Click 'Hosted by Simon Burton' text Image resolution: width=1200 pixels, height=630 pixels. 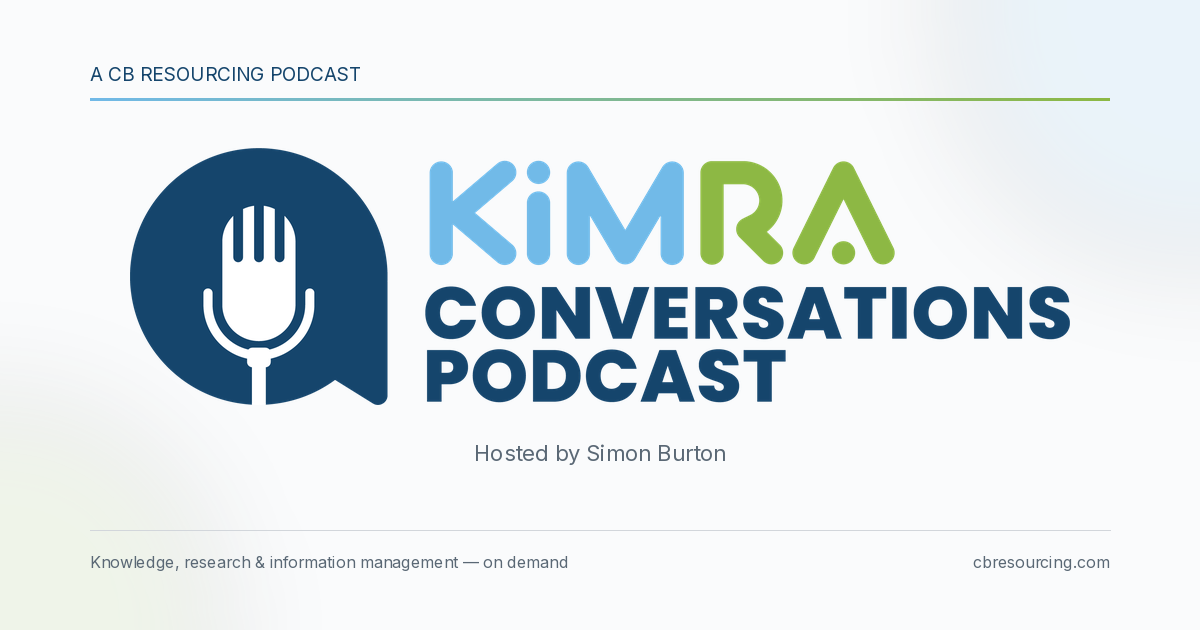coord(600,453)
